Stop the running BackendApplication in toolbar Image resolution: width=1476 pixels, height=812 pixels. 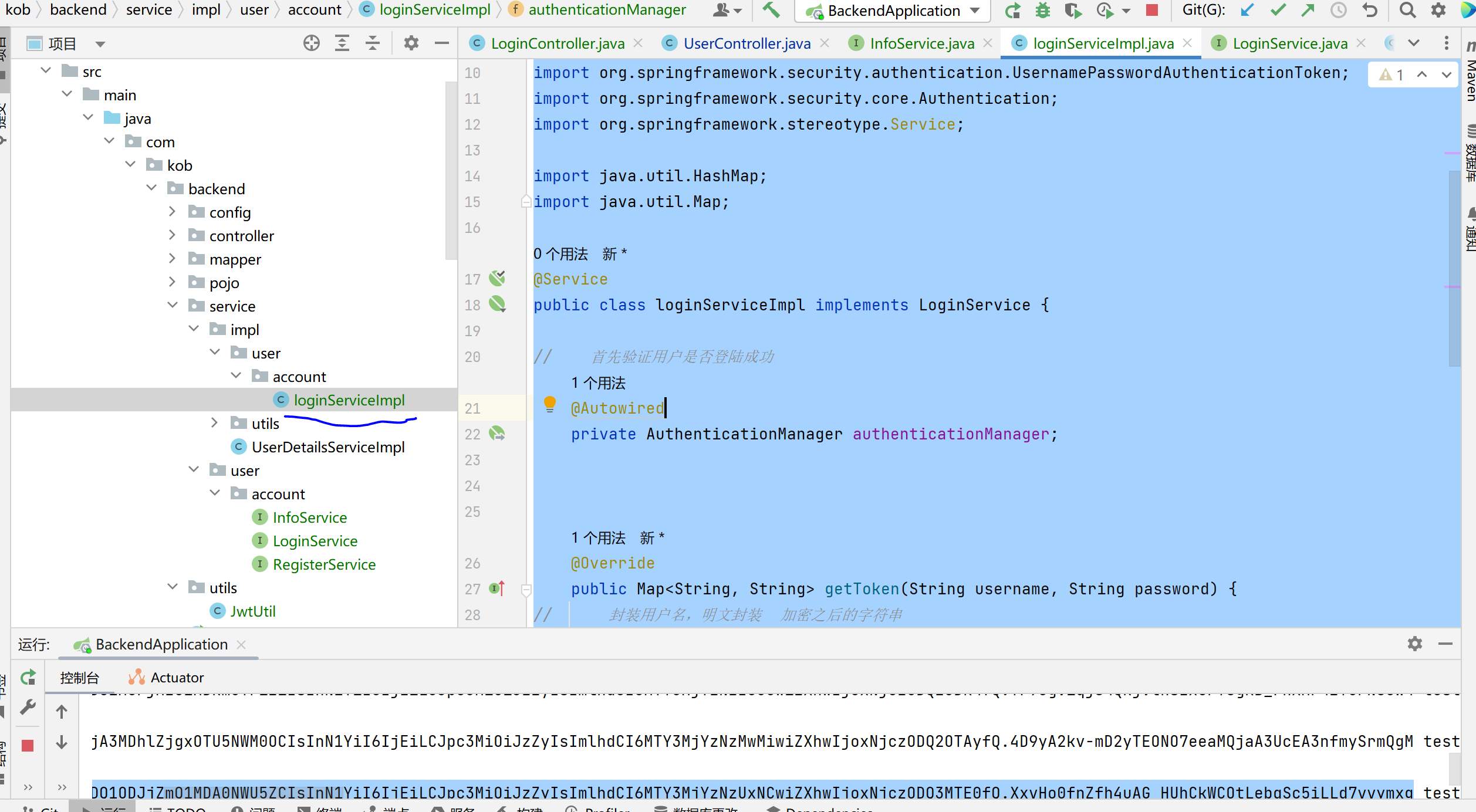[1151, 10]
